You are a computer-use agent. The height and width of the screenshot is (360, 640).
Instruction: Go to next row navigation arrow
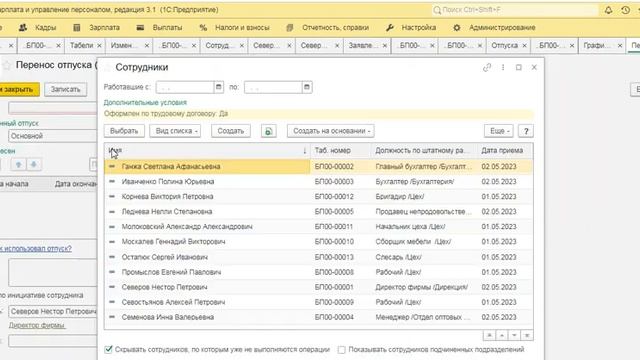pos(514,336)
